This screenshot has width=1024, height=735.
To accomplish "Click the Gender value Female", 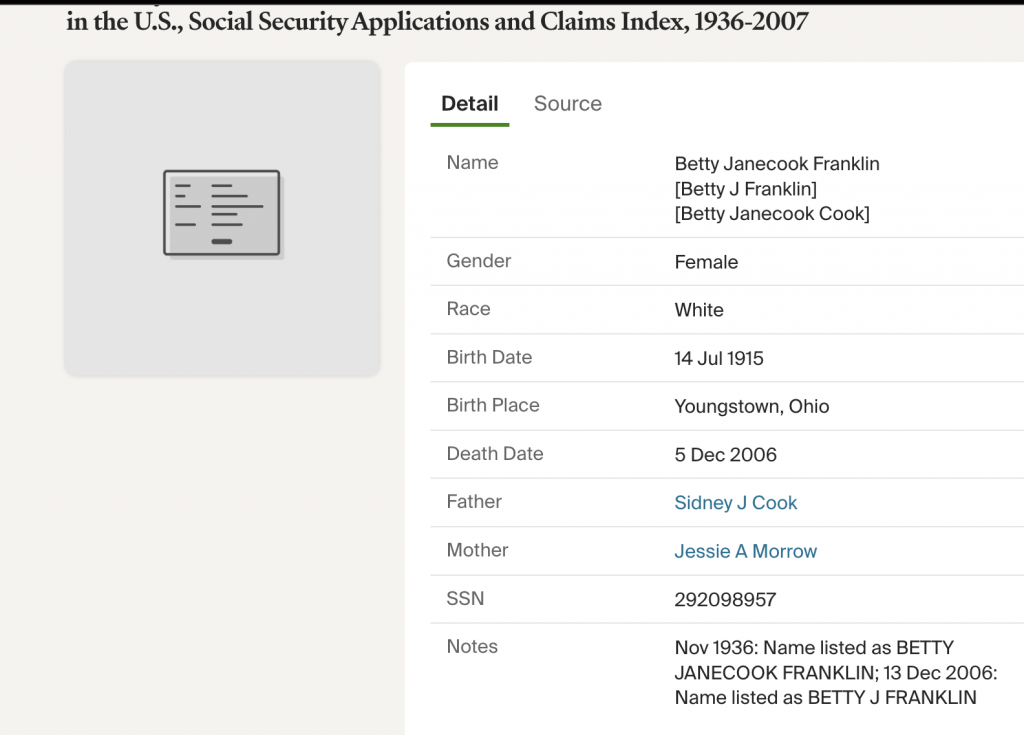I will 706,262.
